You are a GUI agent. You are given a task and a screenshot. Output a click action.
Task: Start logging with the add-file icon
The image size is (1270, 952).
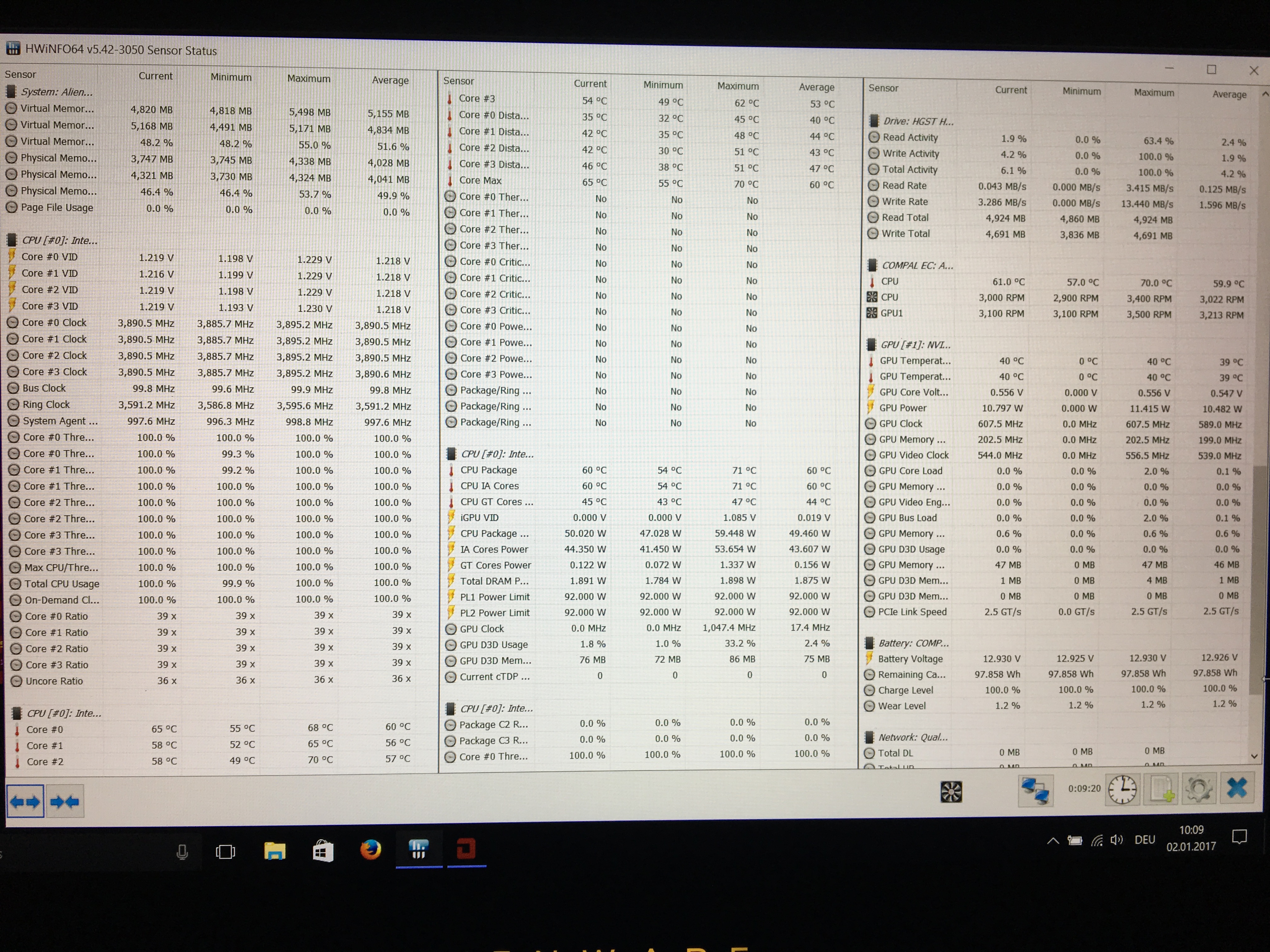tap(1161, 789)
